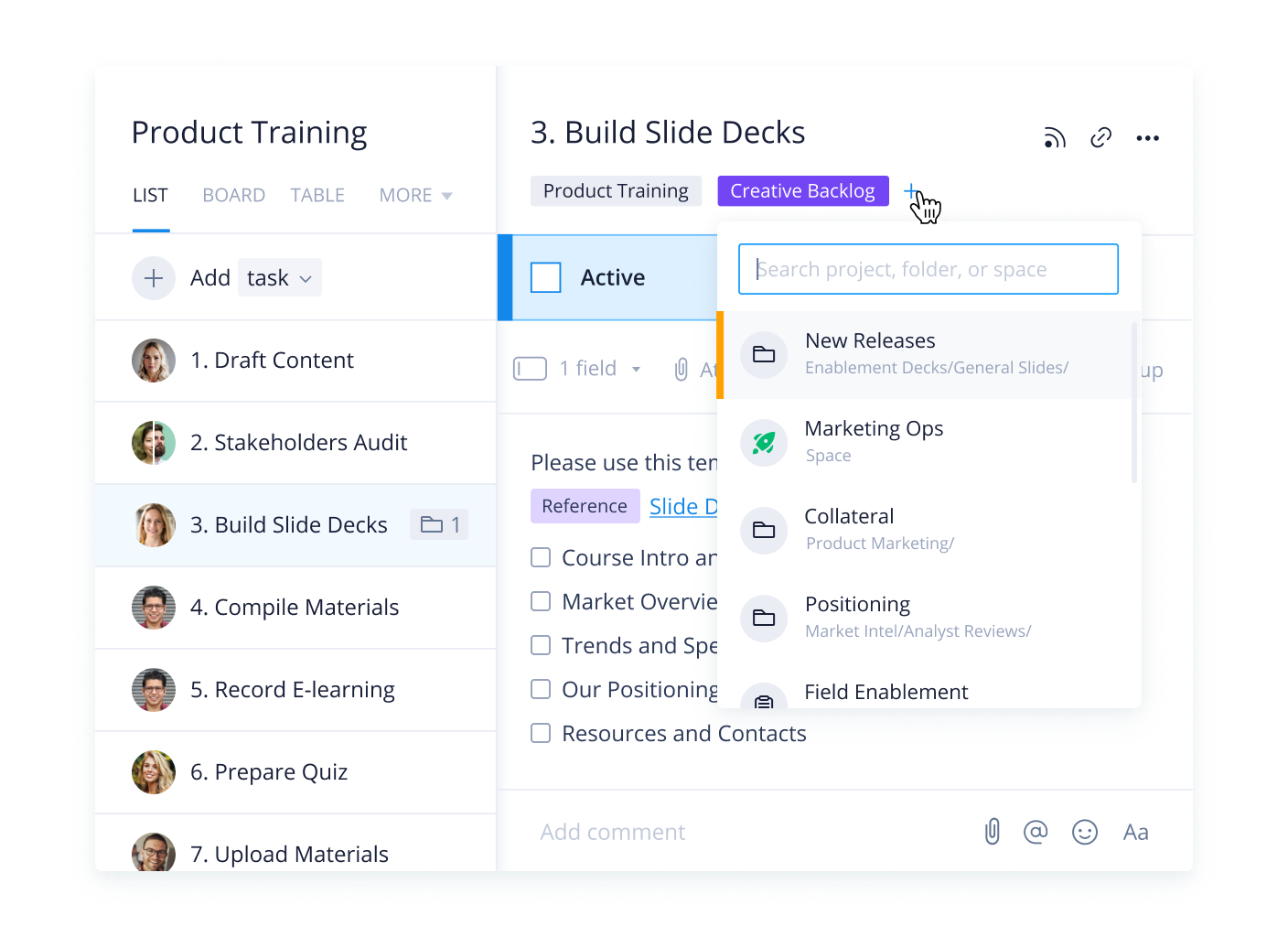Click the attachment paperclip in comment bar
Viewport: 1288px width, 937px height.
(x=992, y=832)
